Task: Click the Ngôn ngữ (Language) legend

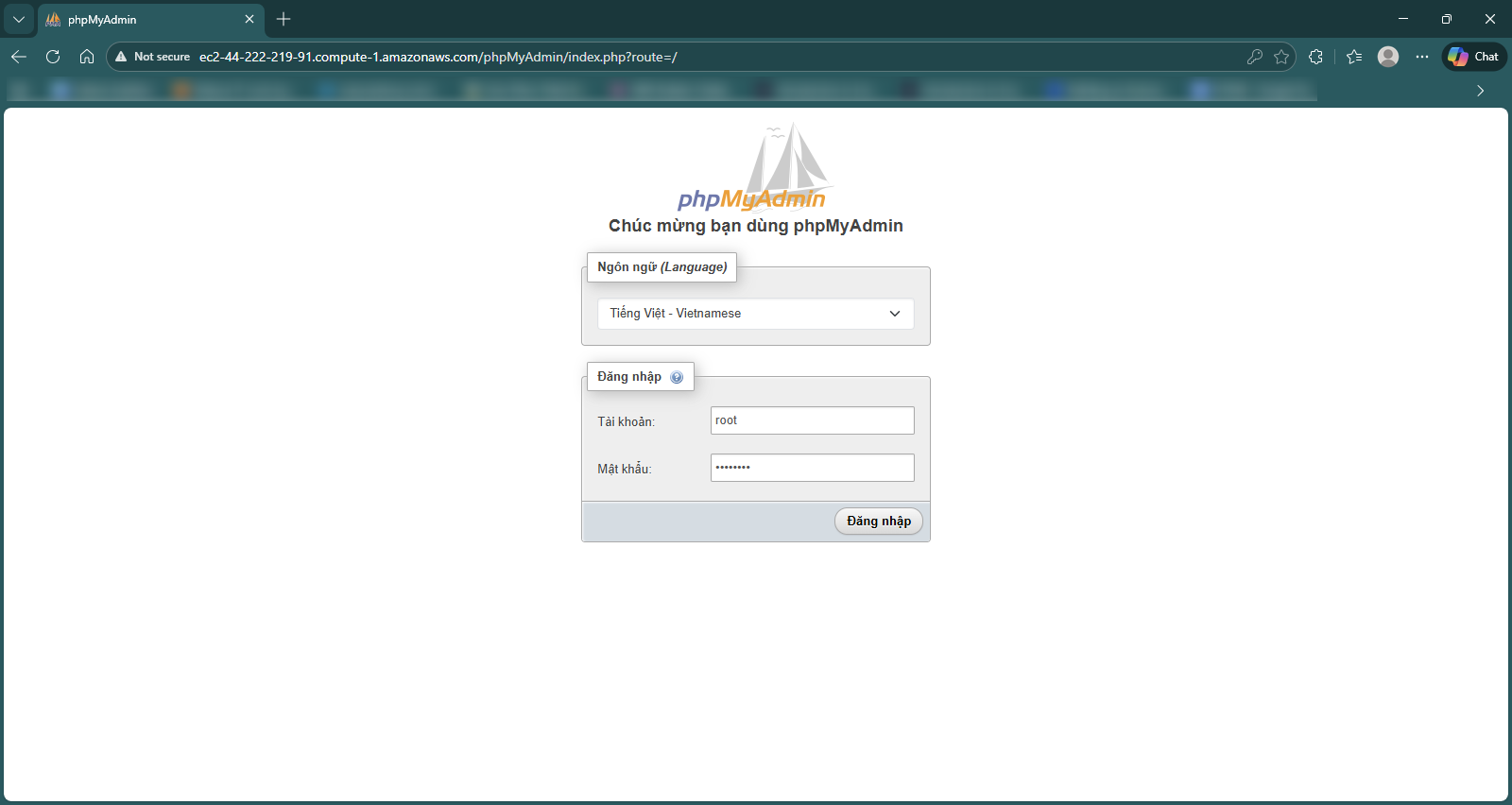Action: (x=662, y=267)
